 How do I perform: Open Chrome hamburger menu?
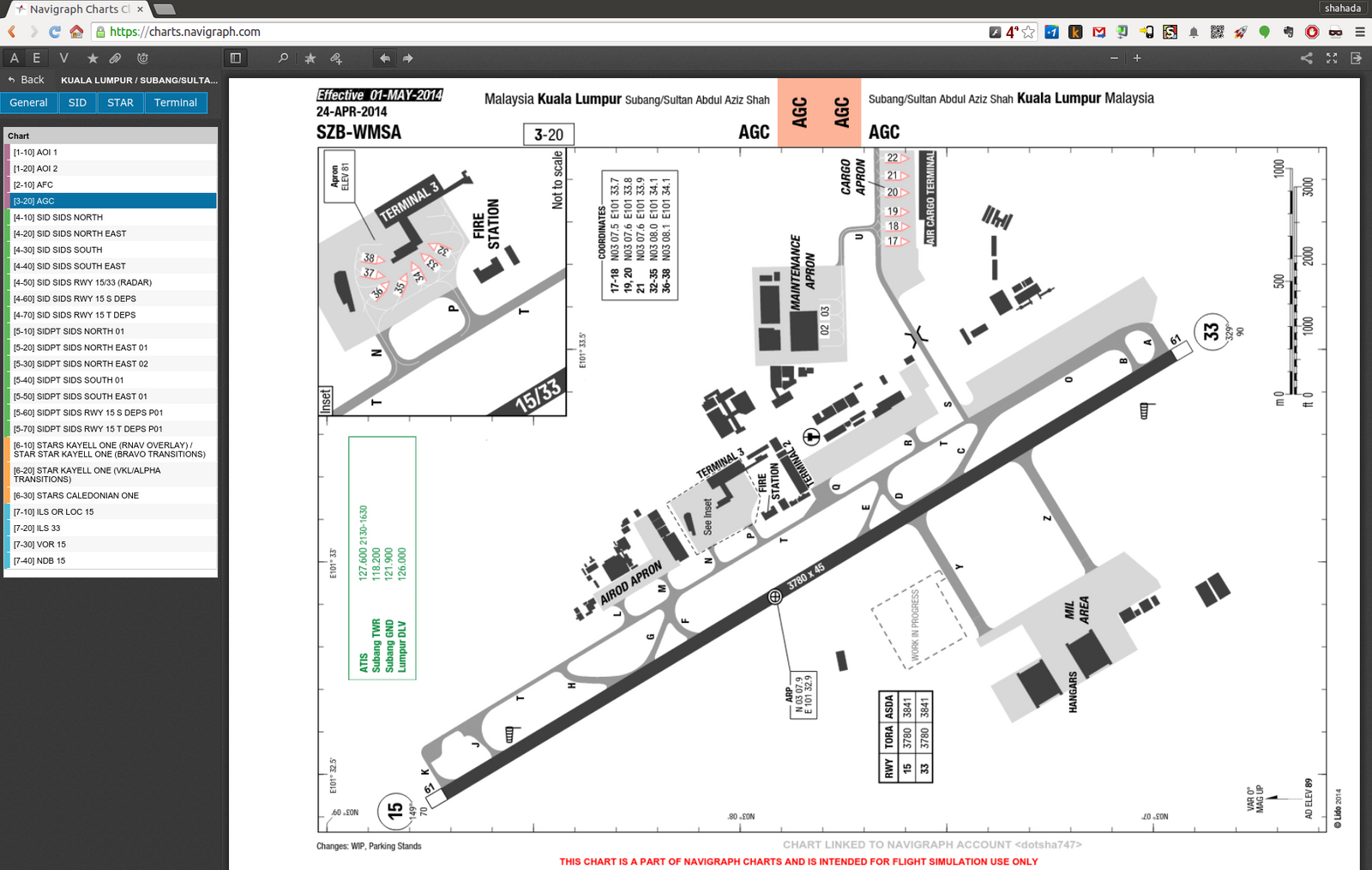[1360, 32]
